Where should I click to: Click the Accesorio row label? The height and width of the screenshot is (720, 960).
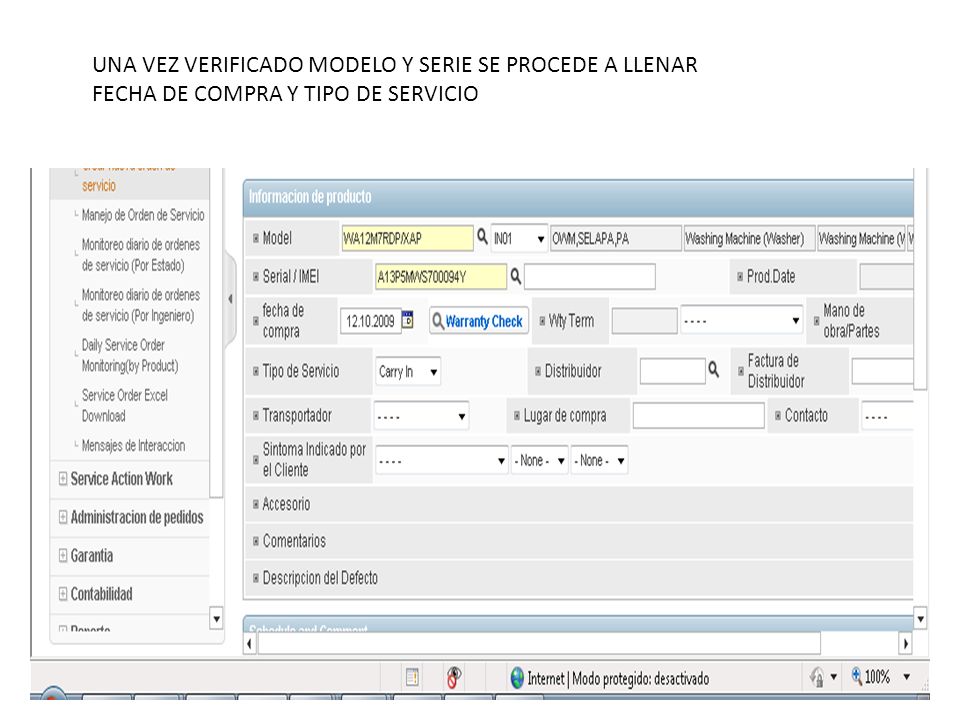click(286, 504)
